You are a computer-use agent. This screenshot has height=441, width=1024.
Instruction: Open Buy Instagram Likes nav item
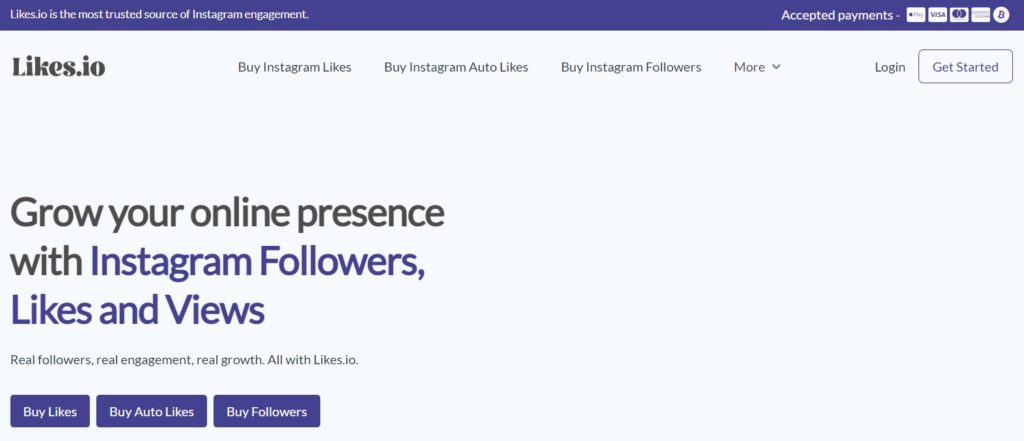pyautogui.click(x=295, y=67)
